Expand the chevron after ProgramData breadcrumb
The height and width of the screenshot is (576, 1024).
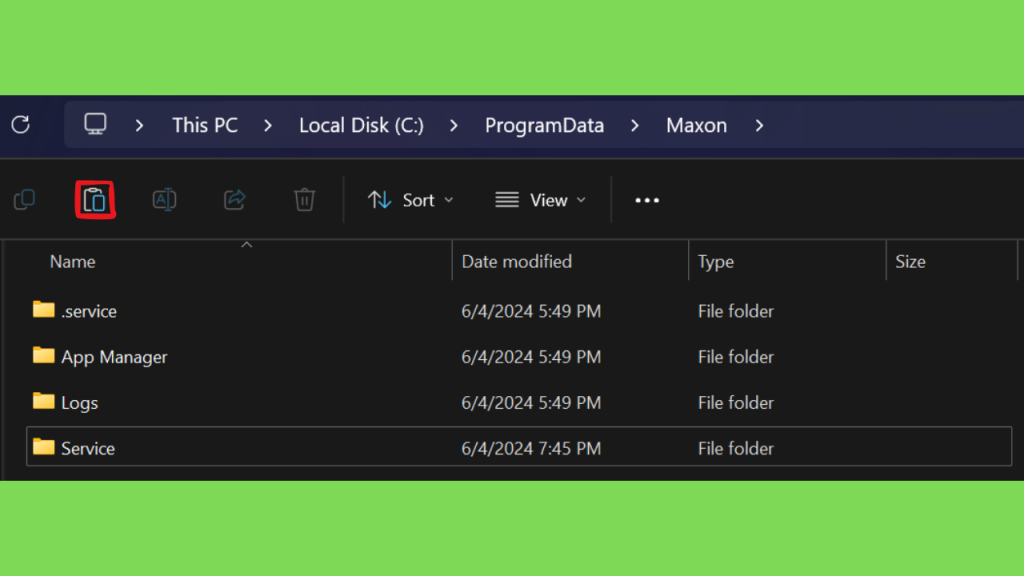(x=635, y=125)
